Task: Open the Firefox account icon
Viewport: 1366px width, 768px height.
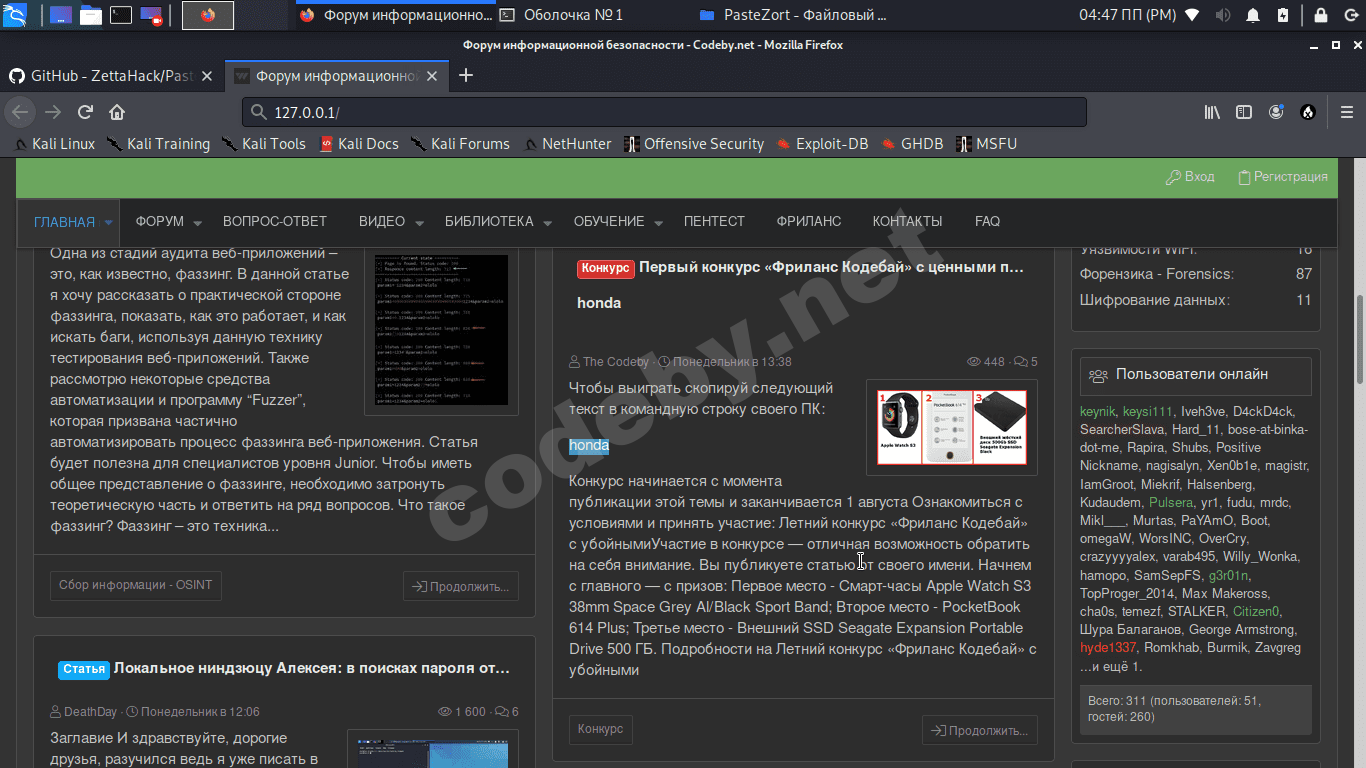Action: point(1276,112)
